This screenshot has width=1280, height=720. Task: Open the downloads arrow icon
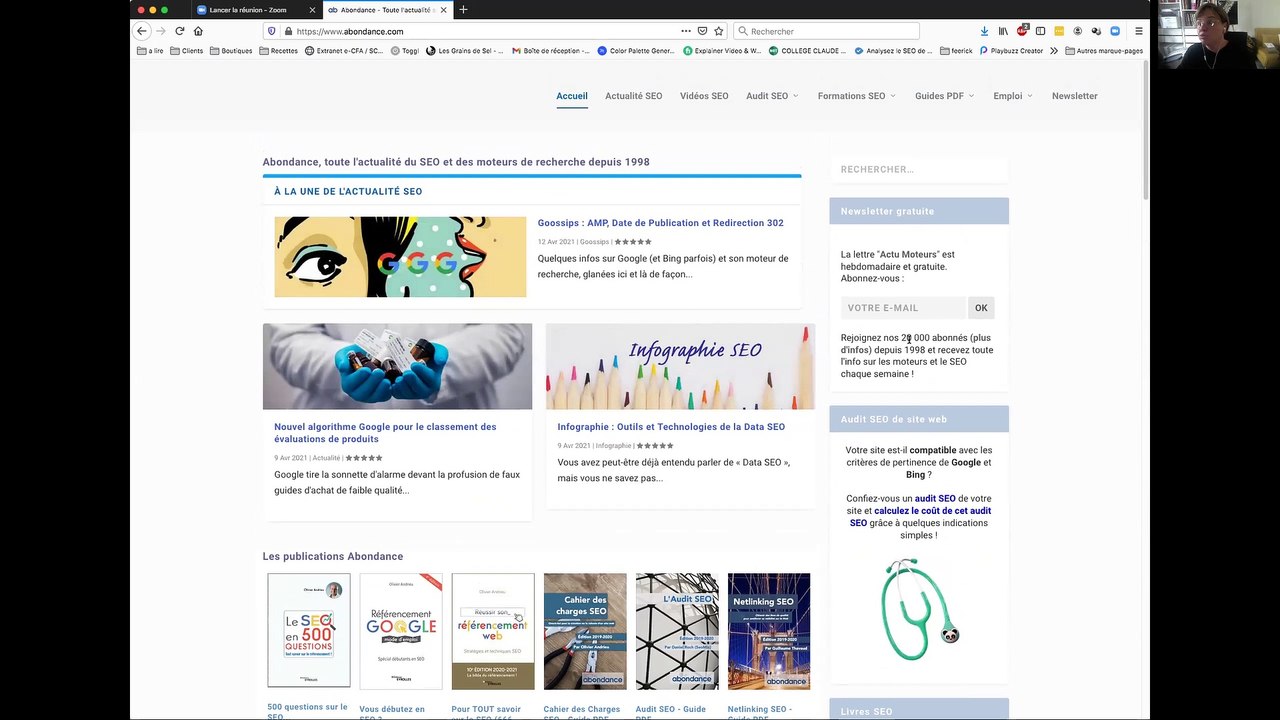point(984,31)
